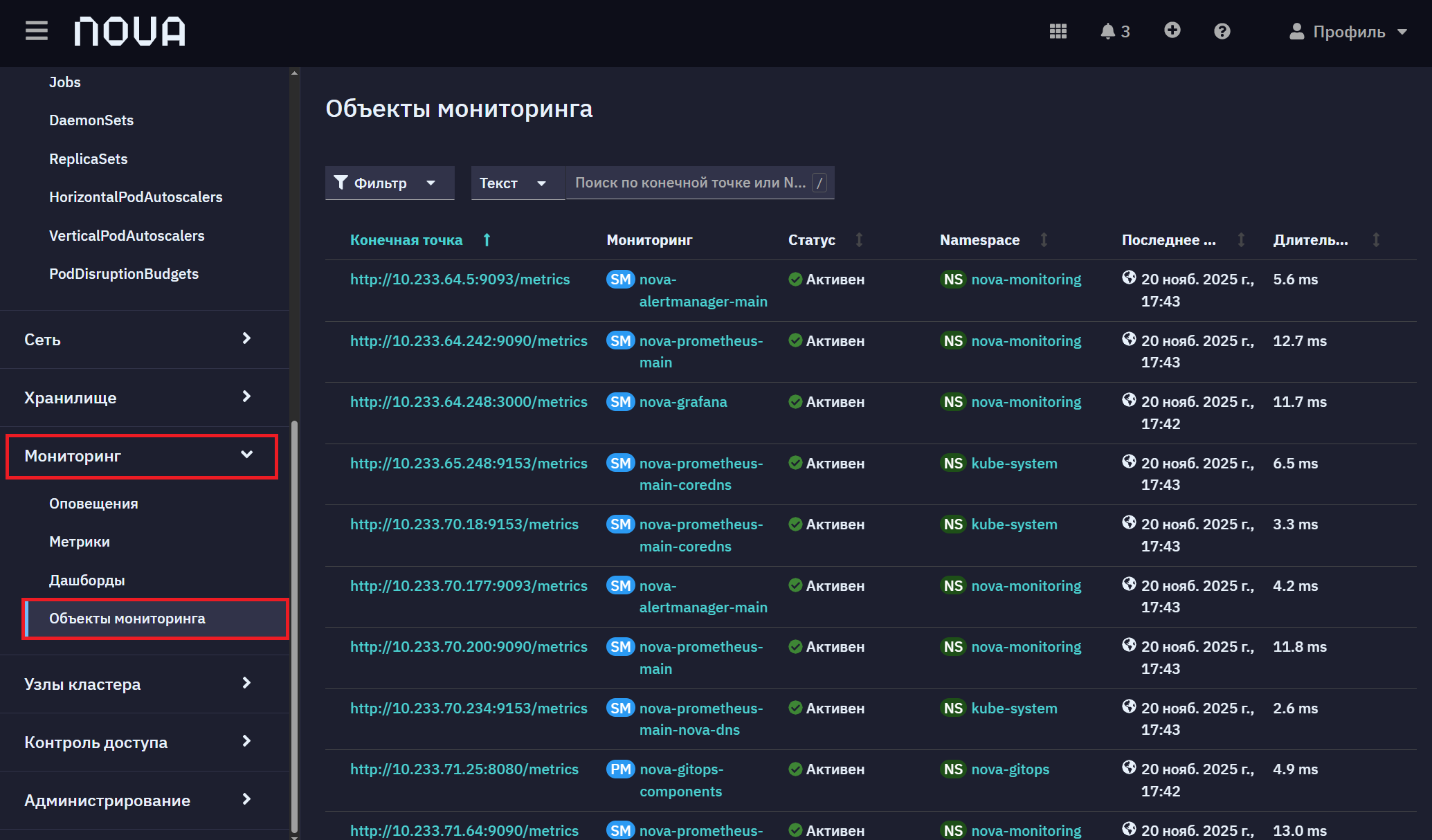
Task: Open DaemonSets in sidebar
Action: [x=91, y=120]
